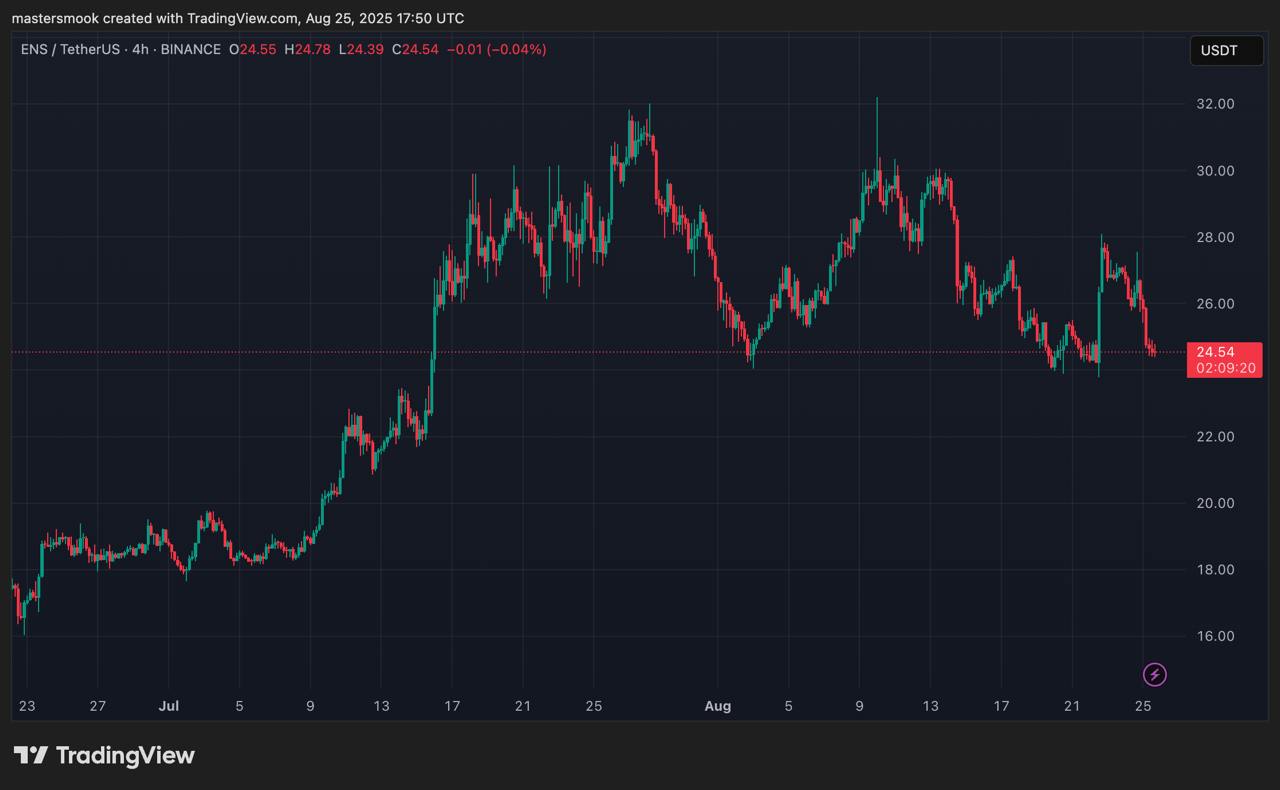This screenshot has width=1280, height=790.
Task: Open the USDT currency selector
Action: pyautogui.click(x=1226, y=50)
